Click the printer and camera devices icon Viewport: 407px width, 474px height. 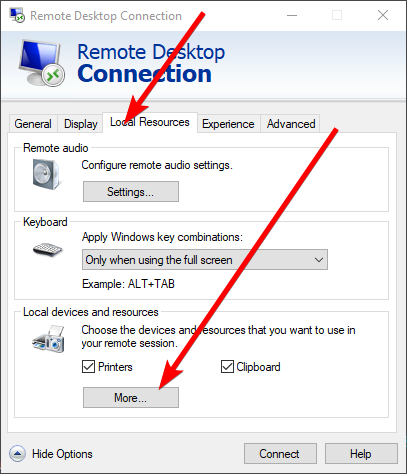click(x=48, y=339)
